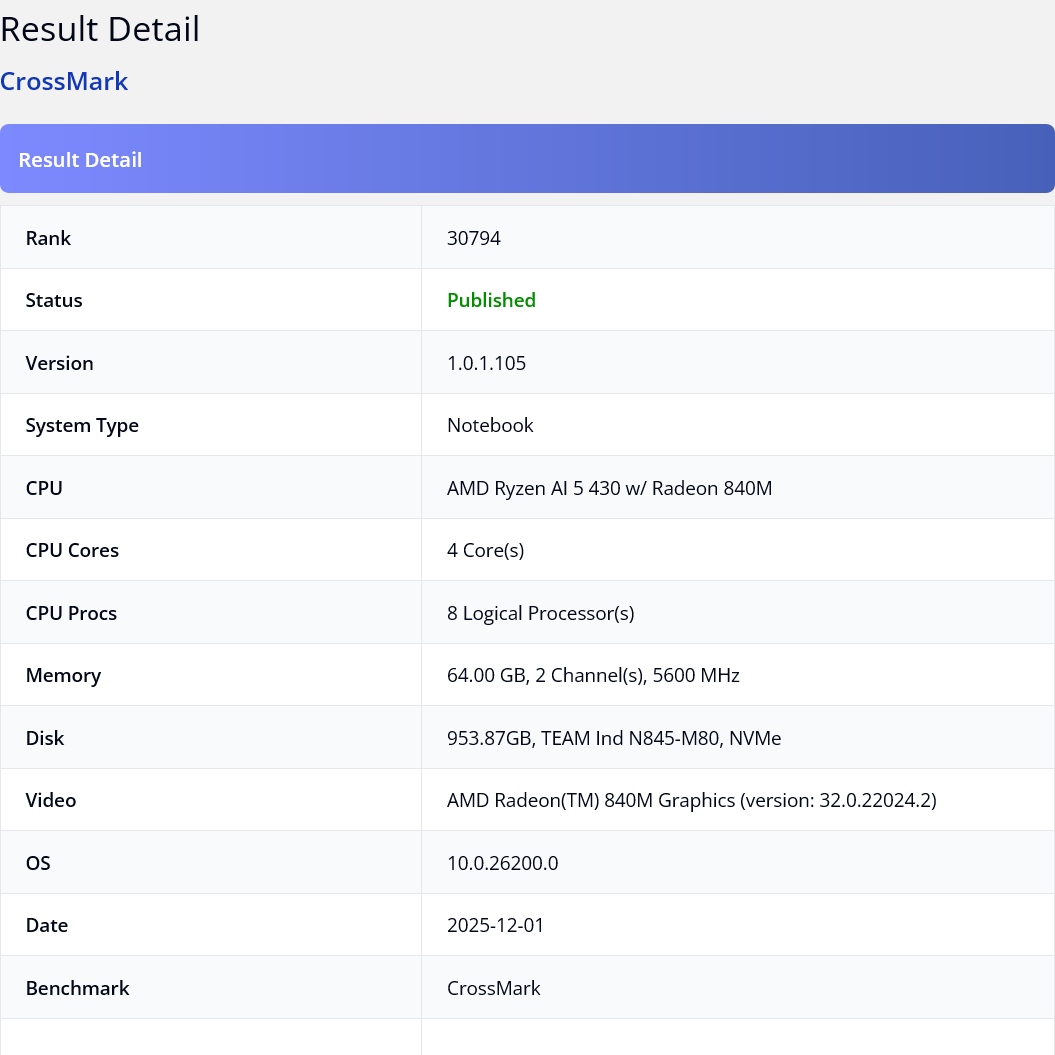This screenshot has height=1055, width=1055.
Task: Select the date 2025-12-01
Action: pos(495,925)
